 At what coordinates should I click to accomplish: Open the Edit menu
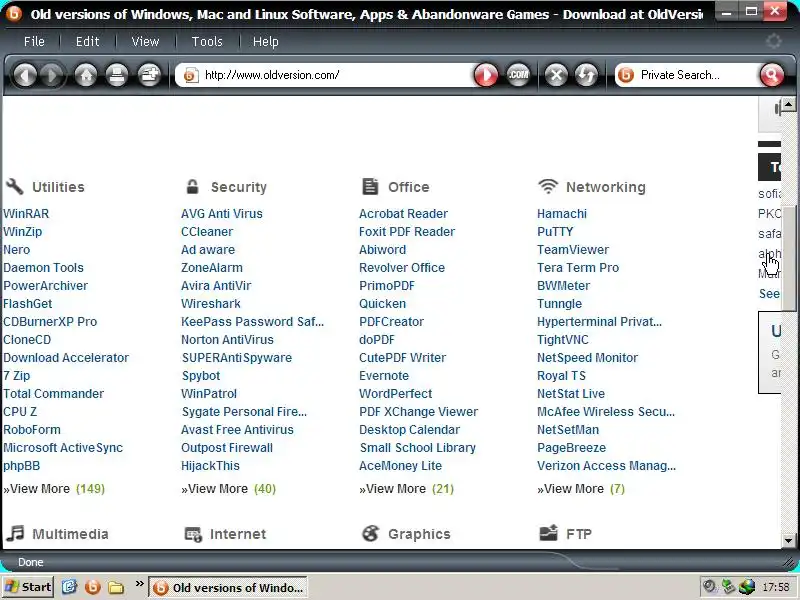pos(87,41)
